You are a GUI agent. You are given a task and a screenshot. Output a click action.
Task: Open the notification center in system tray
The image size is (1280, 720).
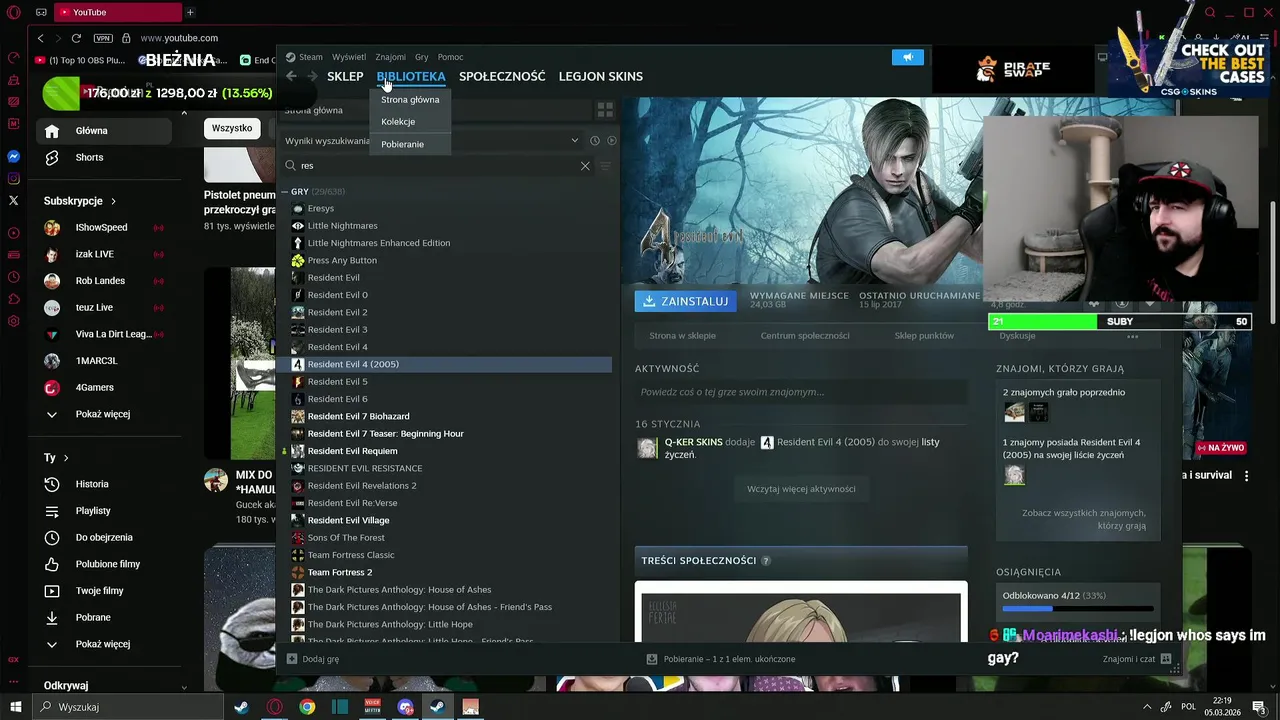(1258, 707)
